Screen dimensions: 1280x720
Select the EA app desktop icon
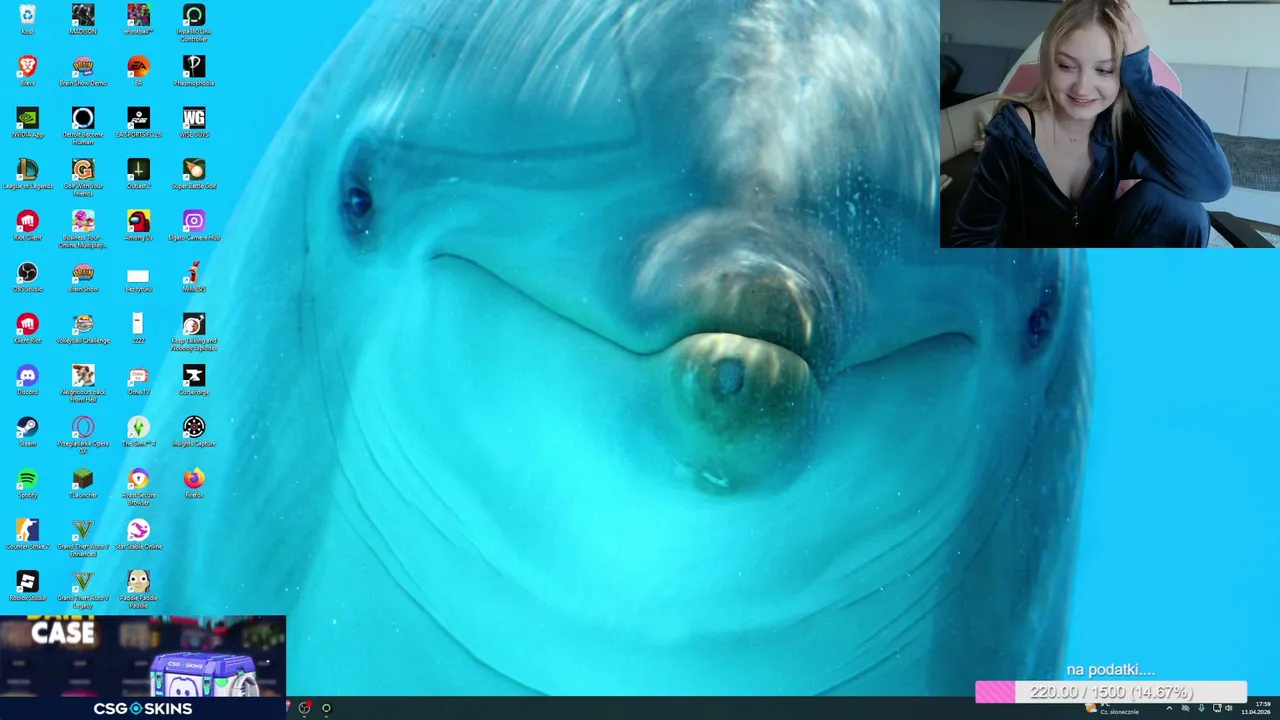pos(138,71)
